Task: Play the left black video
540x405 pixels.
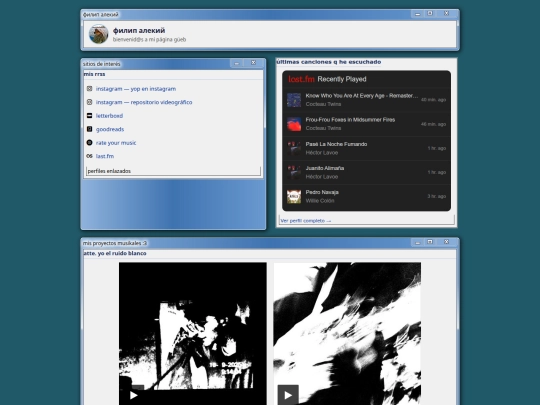Action: tap(134, 395)
